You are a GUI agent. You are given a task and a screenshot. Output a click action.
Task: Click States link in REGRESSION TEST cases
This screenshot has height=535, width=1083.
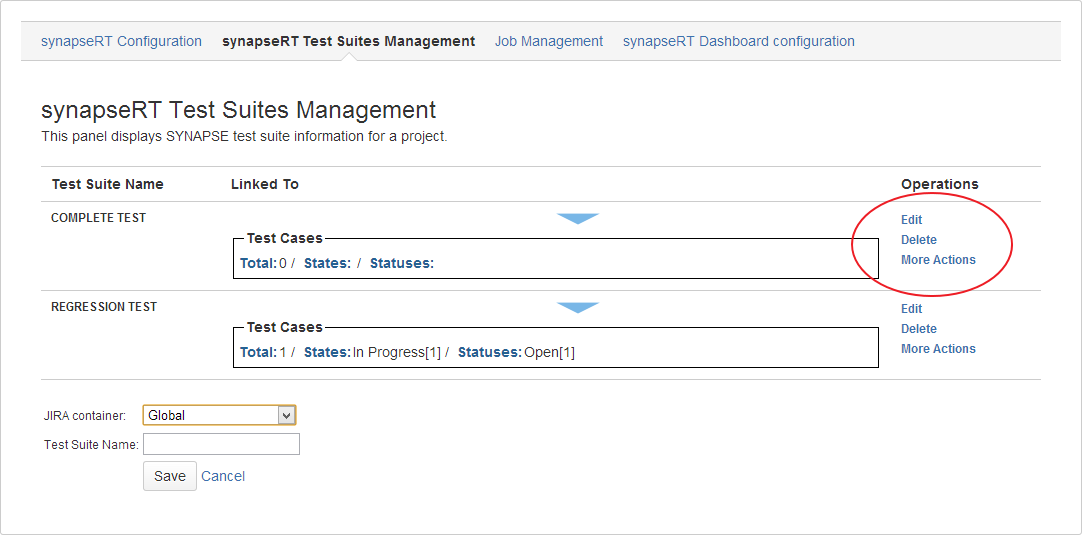tap(327, 352)
